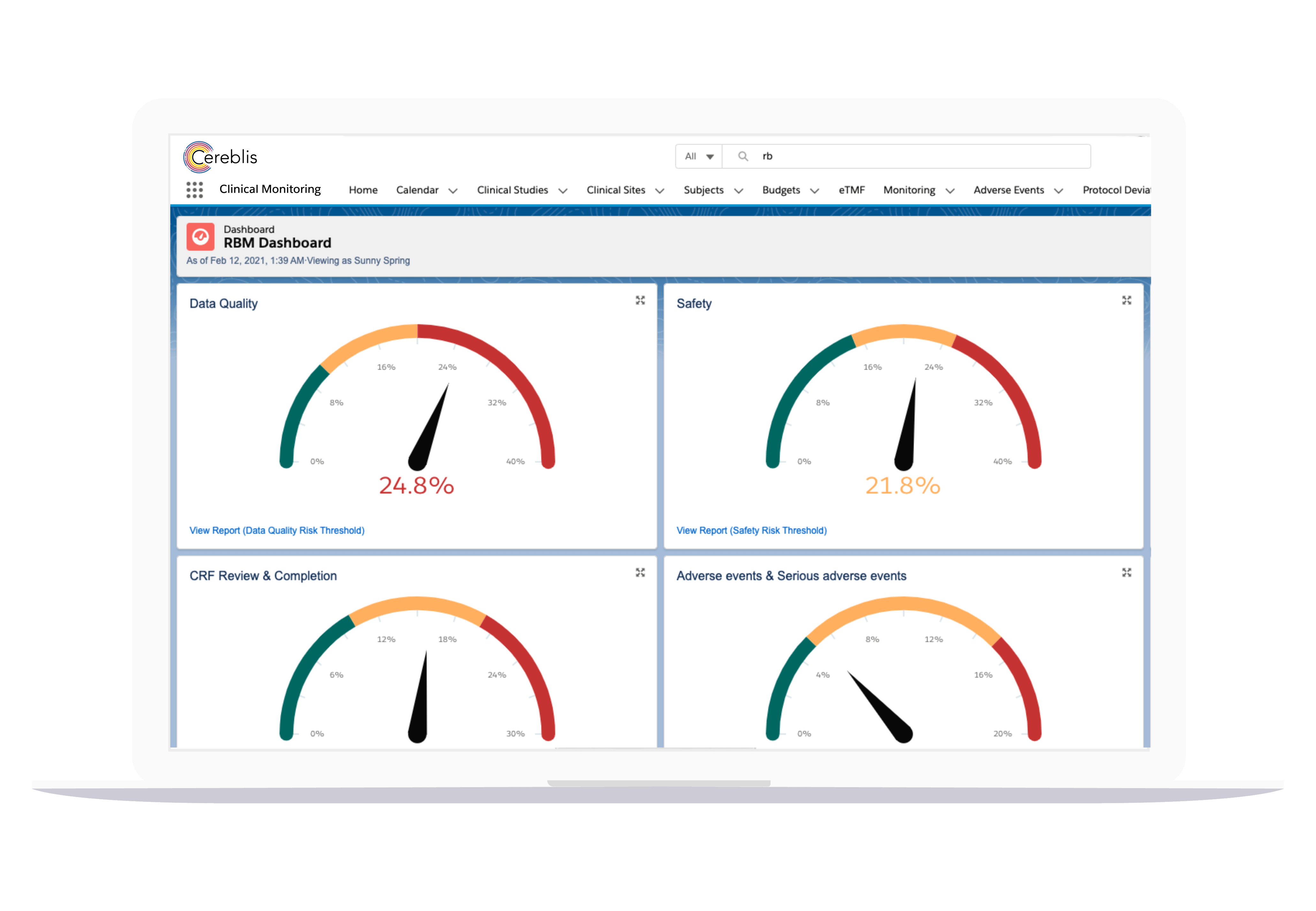
Task: Click the RBM Dashboard heading
Action: [x=277, y=243]
